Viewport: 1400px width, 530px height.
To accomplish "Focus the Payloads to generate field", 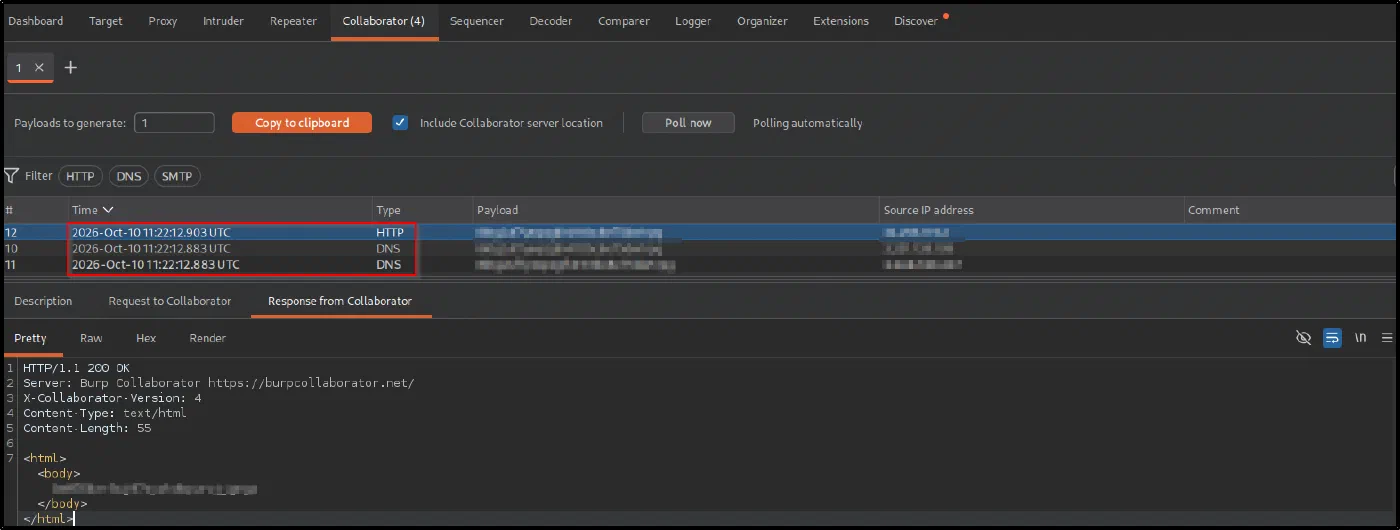I will pyautogui.click(x=174, y=123).
